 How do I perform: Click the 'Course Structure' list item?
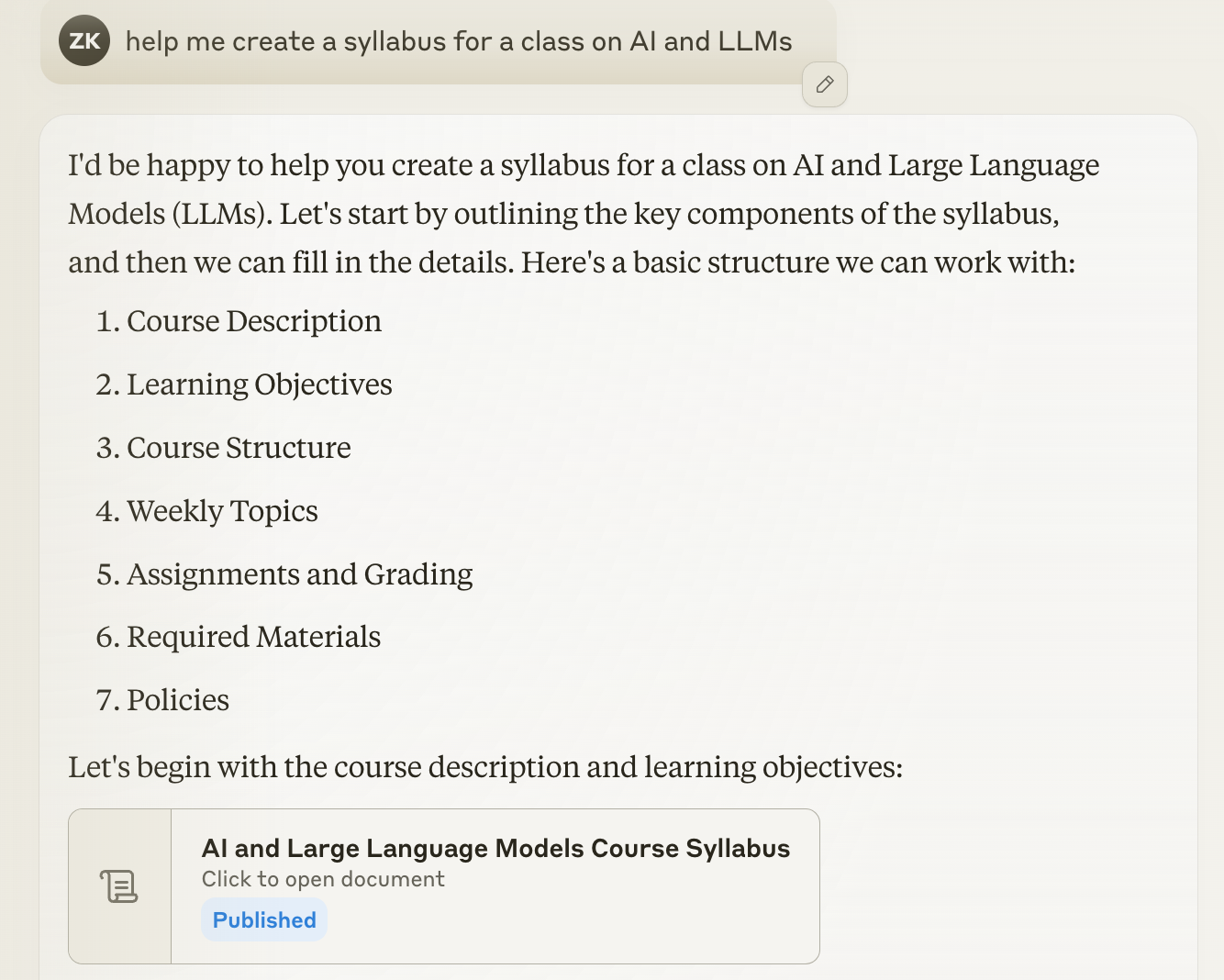pyautogui.click(x=239, y=448)
